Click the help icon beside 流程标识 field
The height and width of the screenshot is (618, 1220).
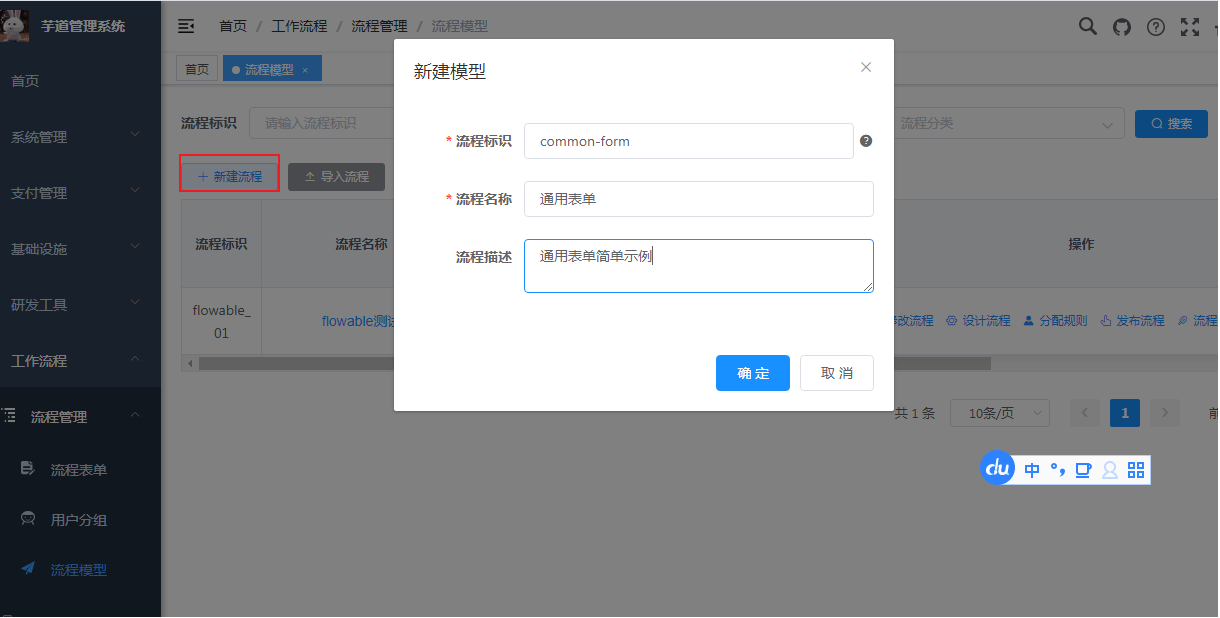pyautogui.click(x=866, y=141)
